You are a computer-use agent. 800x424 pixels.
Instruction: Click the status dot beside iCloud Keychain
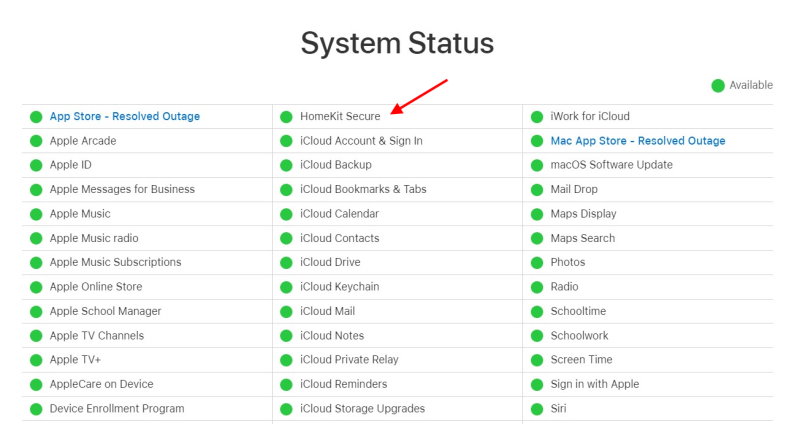point(286,287)
